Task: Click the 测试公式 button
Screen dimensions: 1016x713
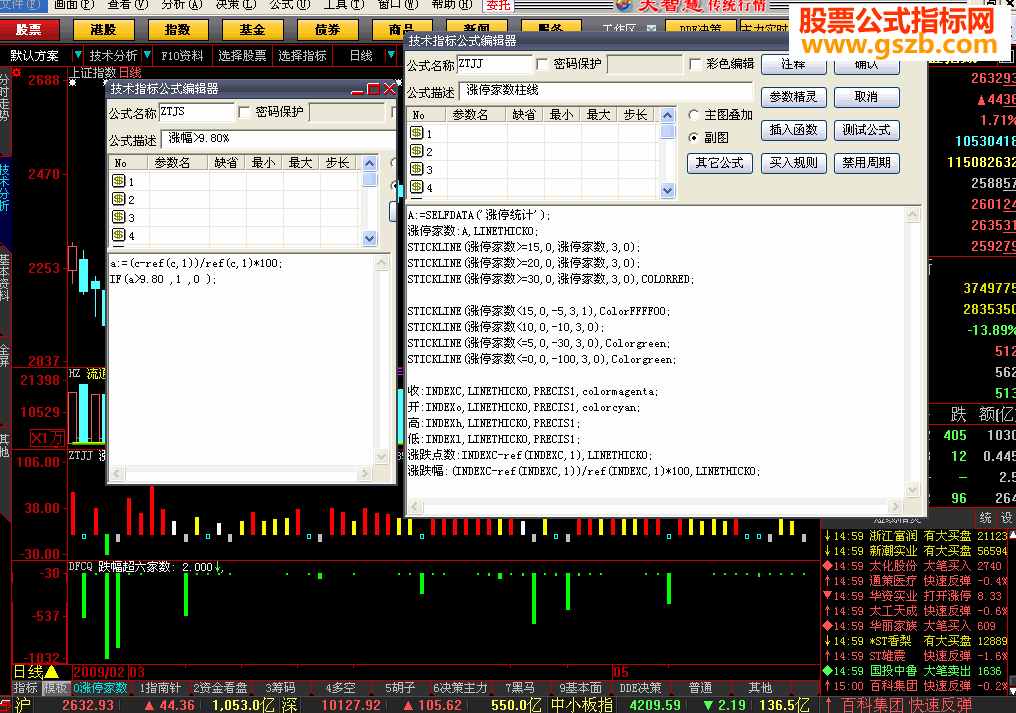Action: point(866,130)
